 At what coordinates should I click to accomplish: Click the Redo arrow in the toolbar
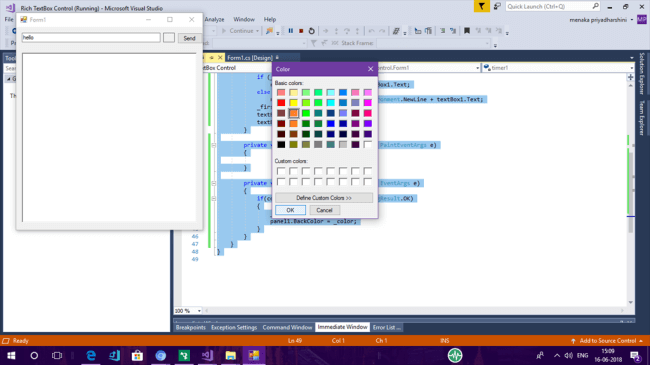tap(382, 31)
